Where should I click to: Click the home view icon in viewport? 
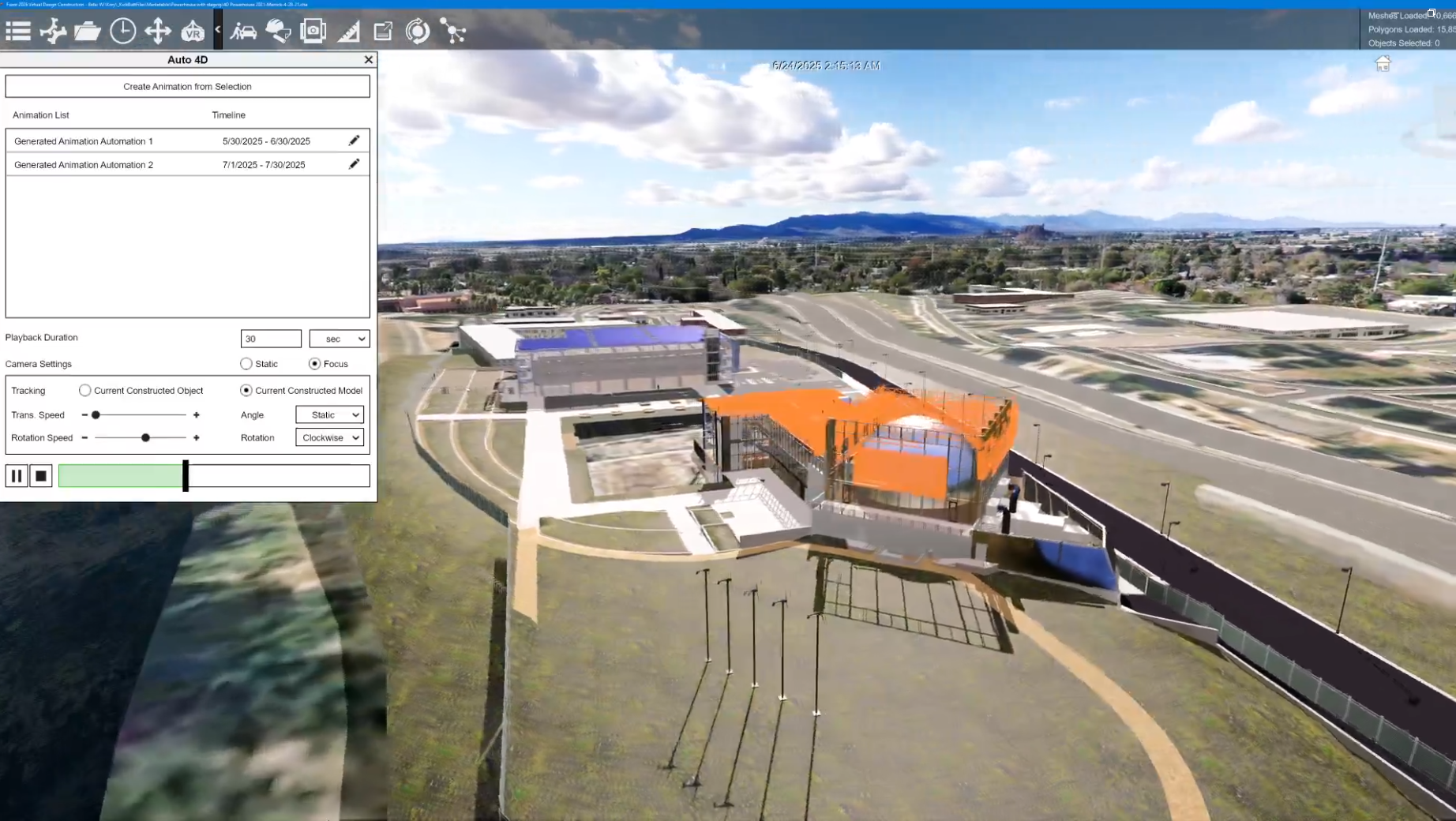point(1383,64)
